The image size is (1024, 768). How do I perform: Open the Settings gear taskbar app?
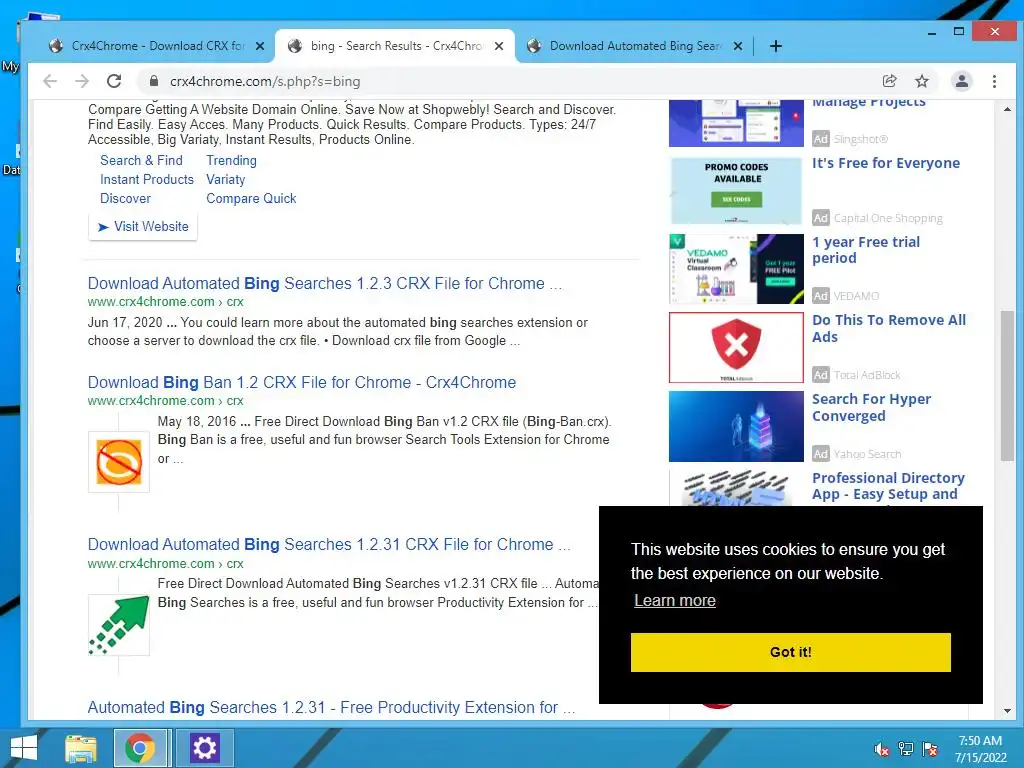coord(204,748)
